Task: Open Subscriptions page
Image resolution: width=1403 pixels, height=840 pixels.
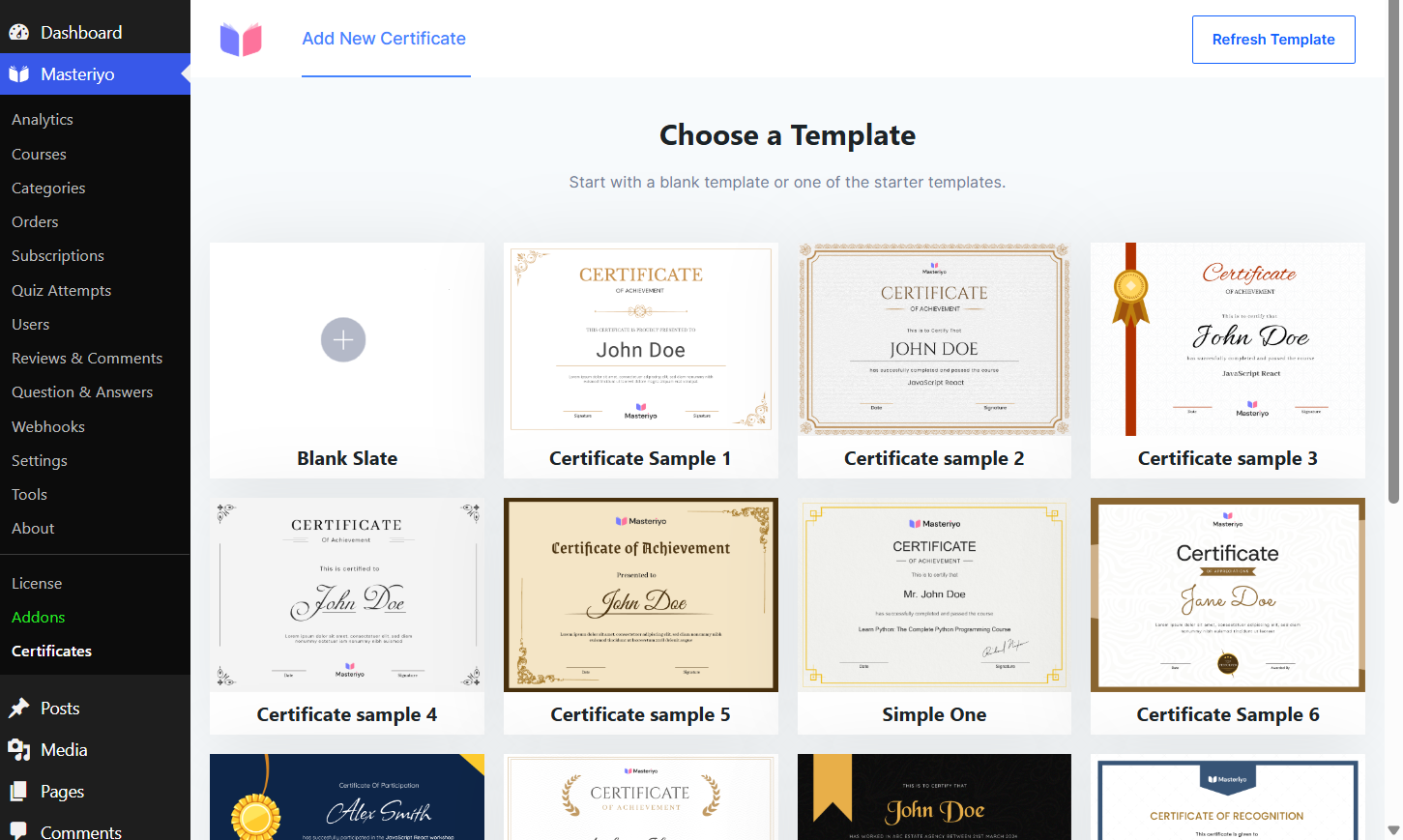Action: pos(58,255)
